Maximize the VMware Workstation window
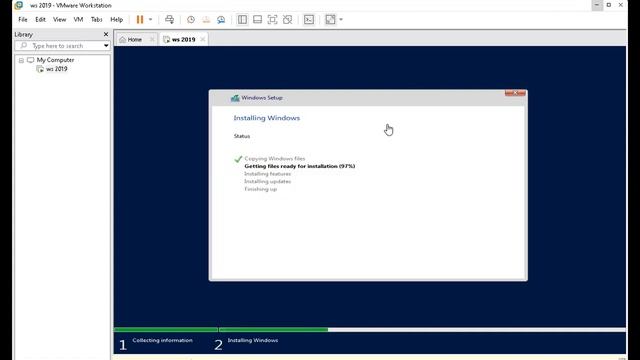The image size is (640, 360). [x=609, y=5]
